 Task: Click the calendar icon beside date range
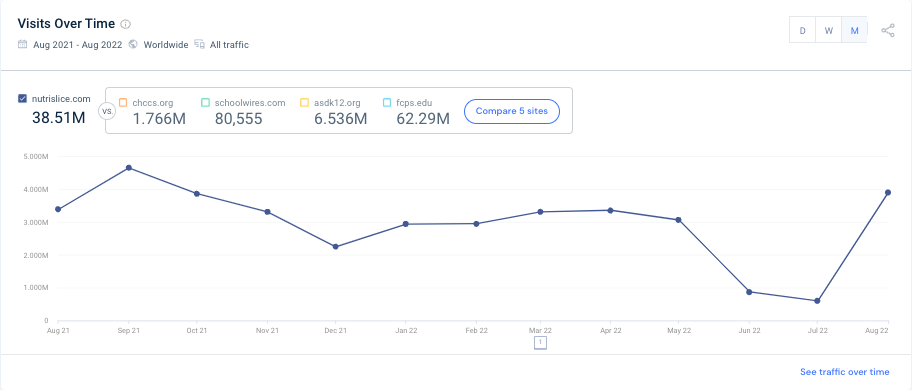pos(23,44)
